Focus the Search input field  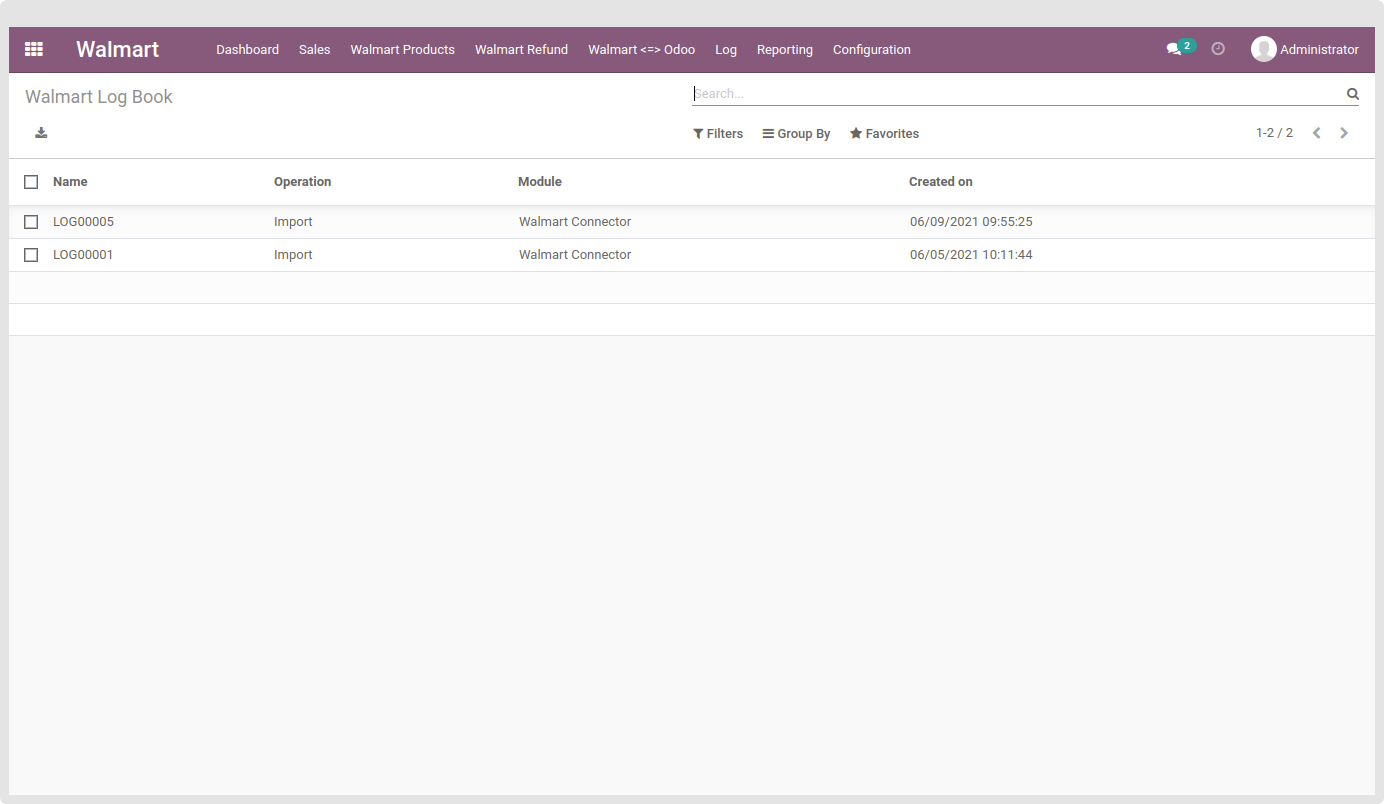[x=1018, y=94]
